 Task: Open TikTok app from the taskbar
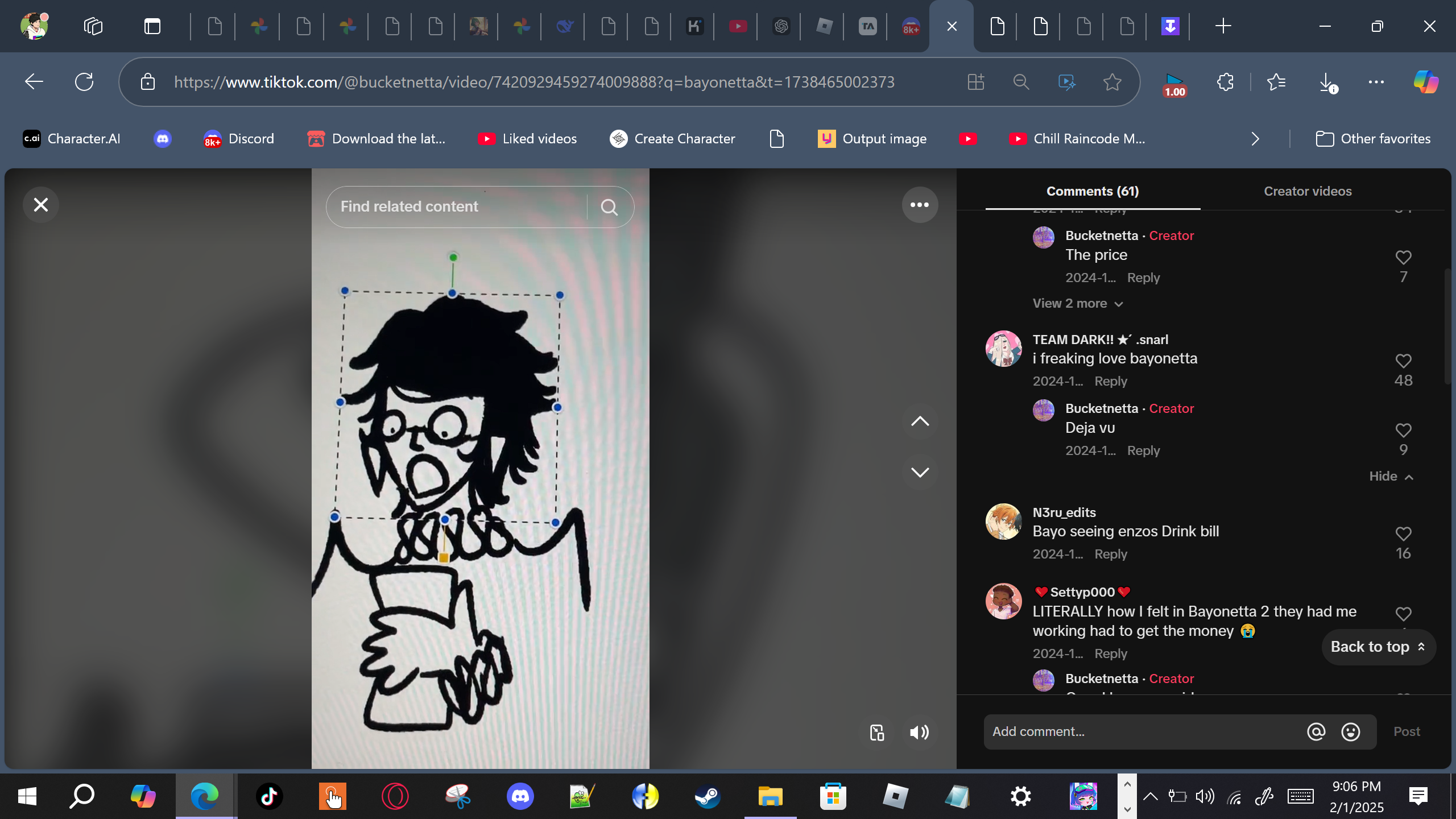[269, 796]
